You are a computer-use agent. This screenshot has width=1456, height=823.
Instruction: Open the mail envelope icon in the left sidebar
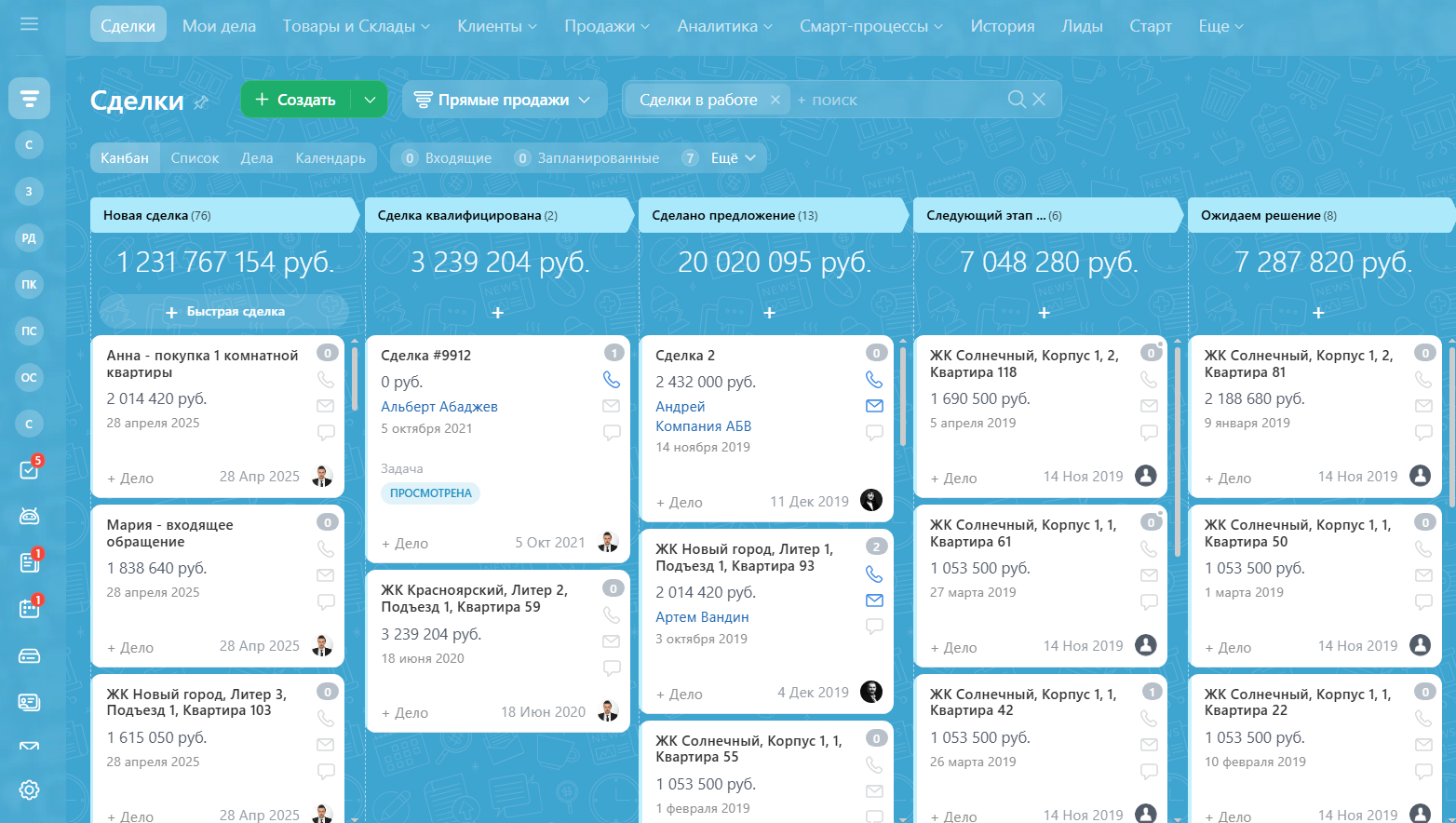[29, 746]
